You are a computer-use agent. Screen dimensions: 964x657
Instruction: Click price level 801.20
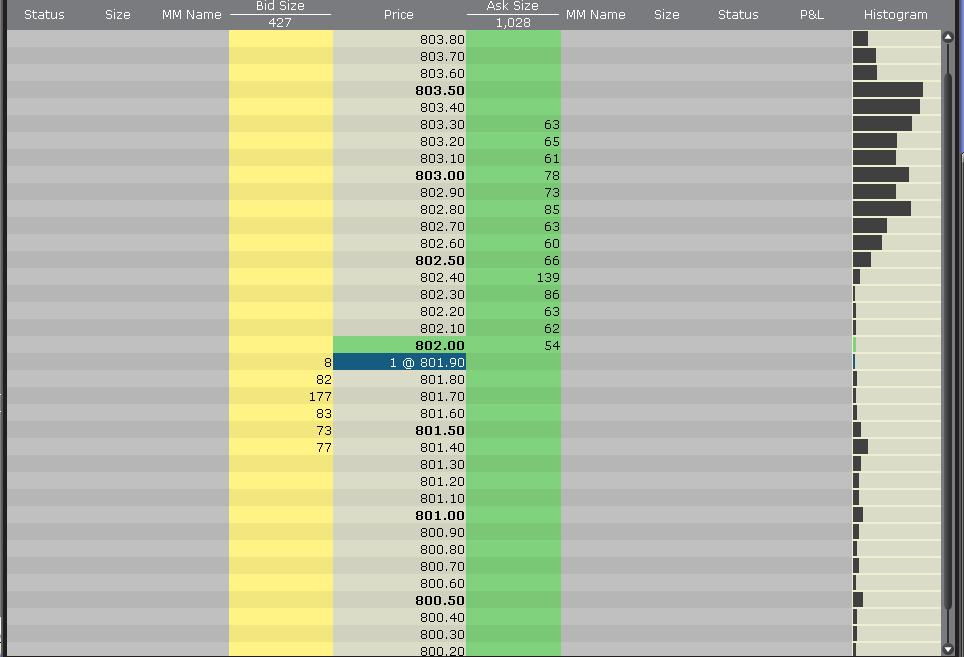pos(400,481)
